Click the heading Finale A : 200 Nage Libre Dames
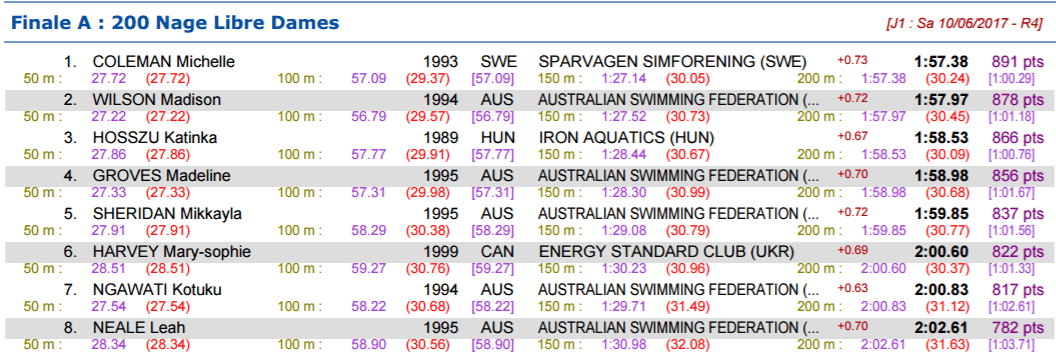 tap(175, 24)
